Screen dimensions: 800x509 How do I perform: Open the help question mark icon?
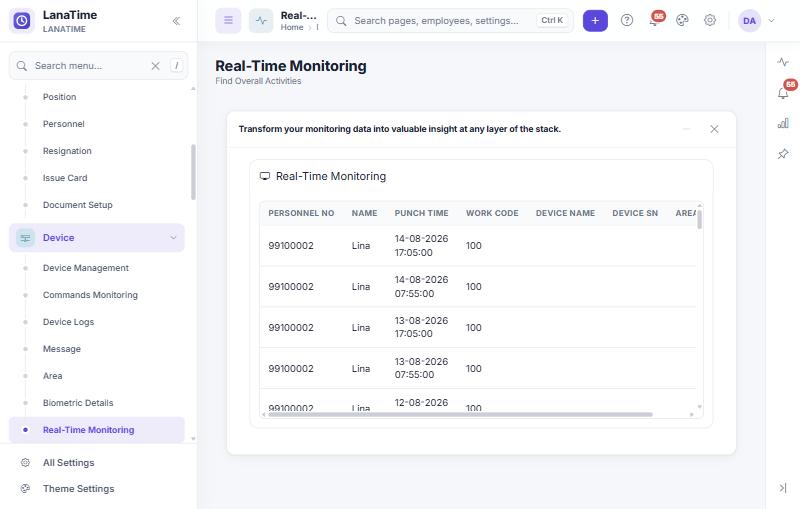(627, 20)
